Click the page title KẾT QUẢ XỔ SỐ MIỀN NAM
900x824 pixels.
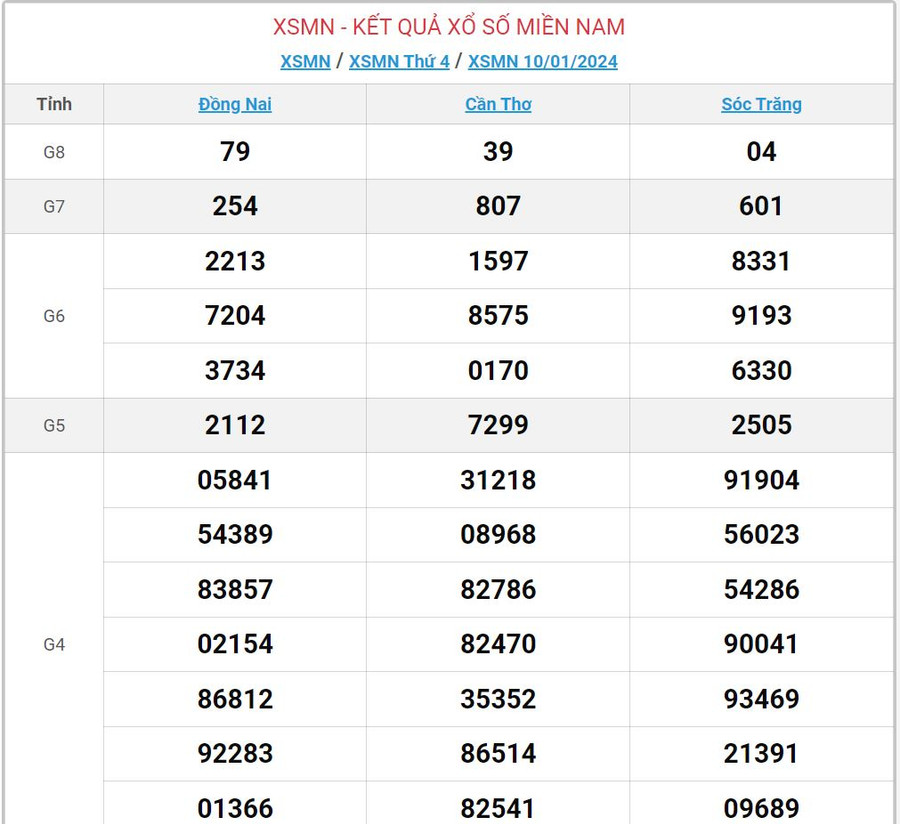[449, 27]
